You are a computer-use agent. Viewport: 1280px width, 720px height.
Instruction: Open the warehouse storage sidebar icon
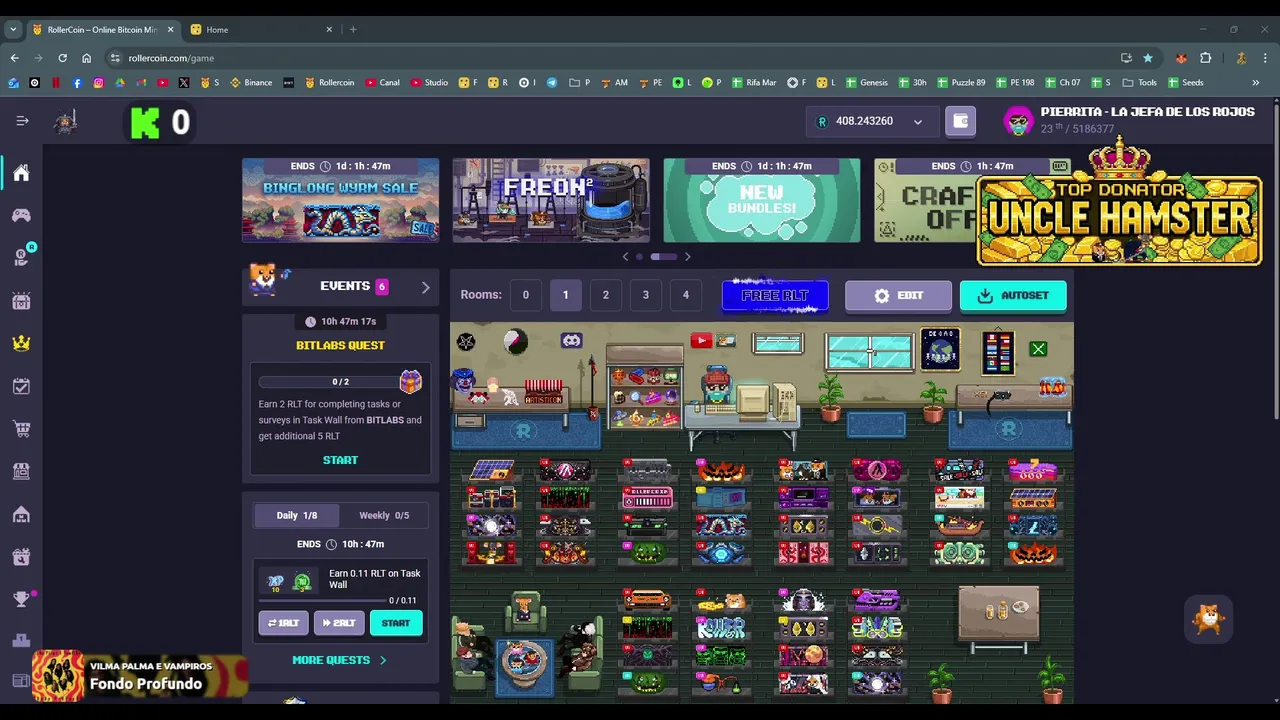pos(21,514)
